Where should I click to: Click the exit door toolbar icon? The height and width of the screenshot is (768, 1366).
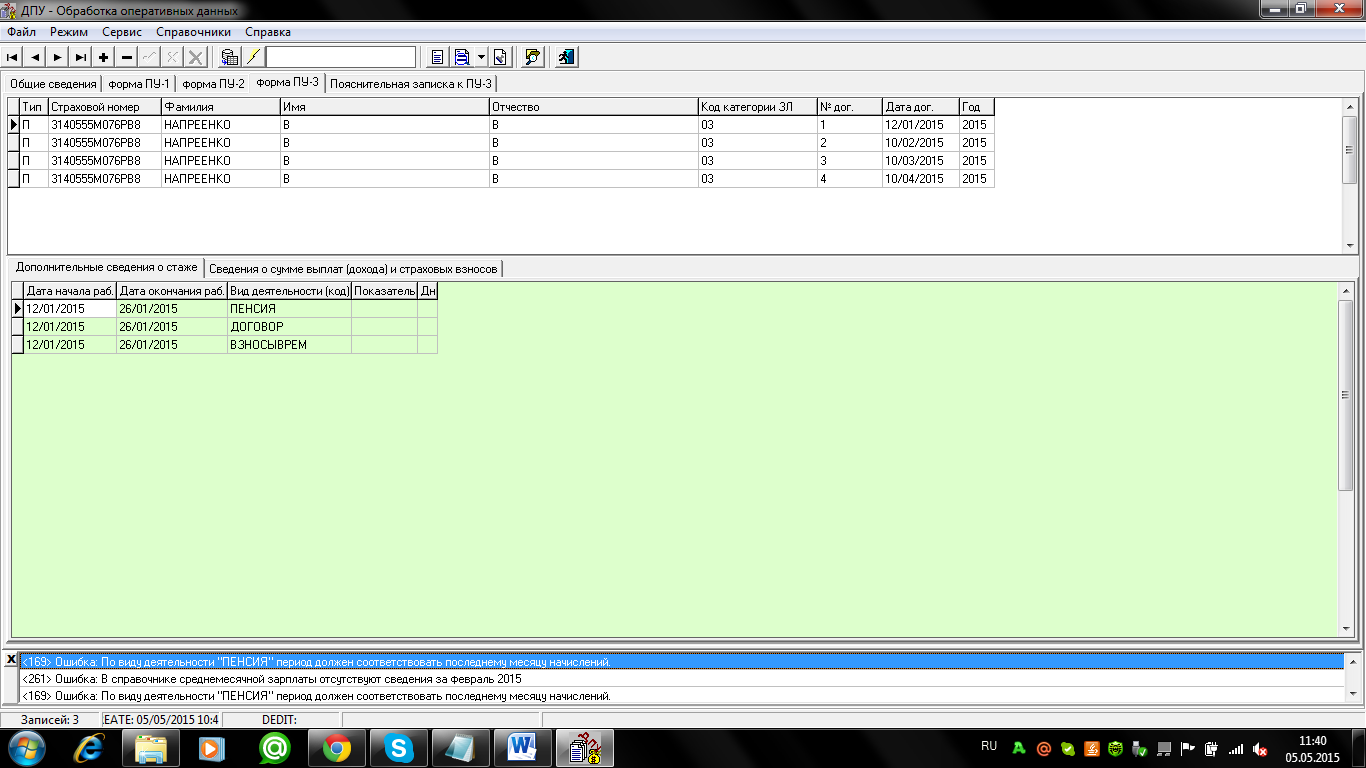point(567,57)
